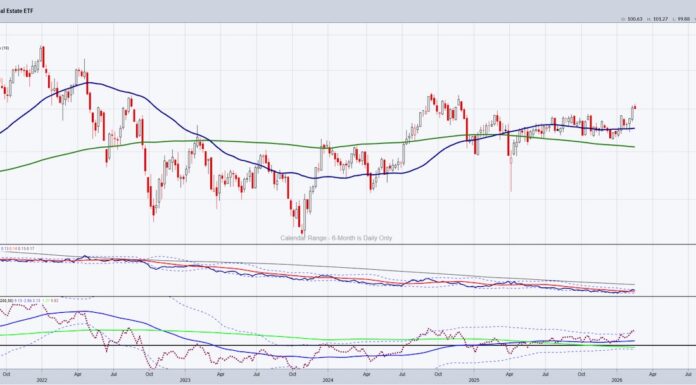Click the low price value 99.88
696x385 pixels.
(x=684, y=19)
